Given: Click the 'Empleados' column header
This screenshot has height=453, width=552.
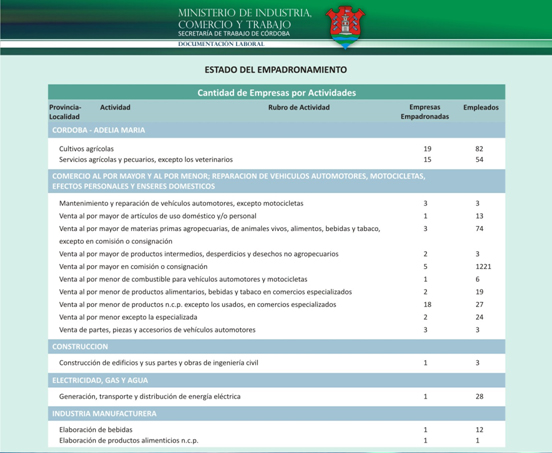Looking at the screenshot, I should [x=481, y=107].
